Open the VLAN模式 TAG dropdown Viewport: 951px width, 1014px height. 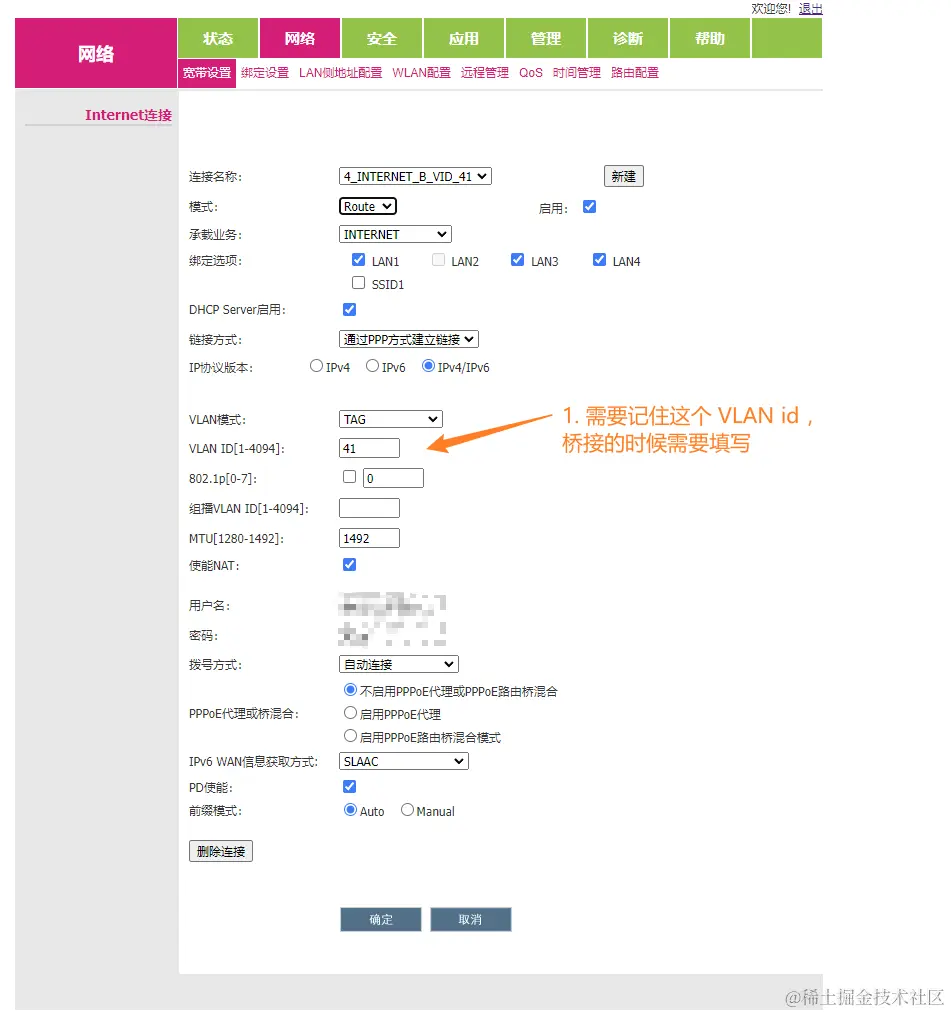390,419
